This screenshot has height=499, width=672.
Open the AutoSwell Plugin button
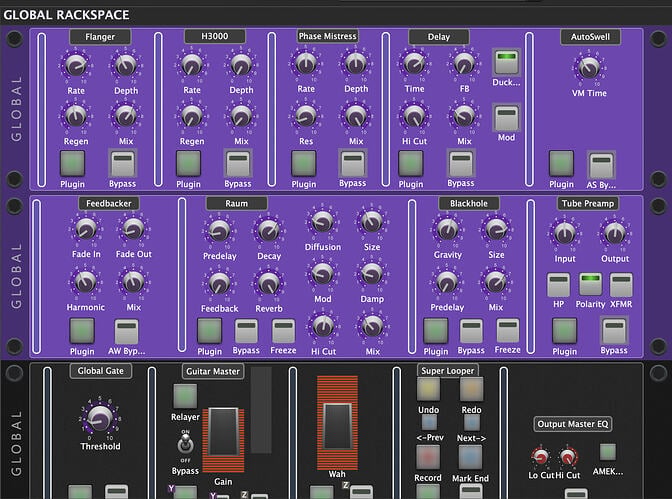click(561, 163)
